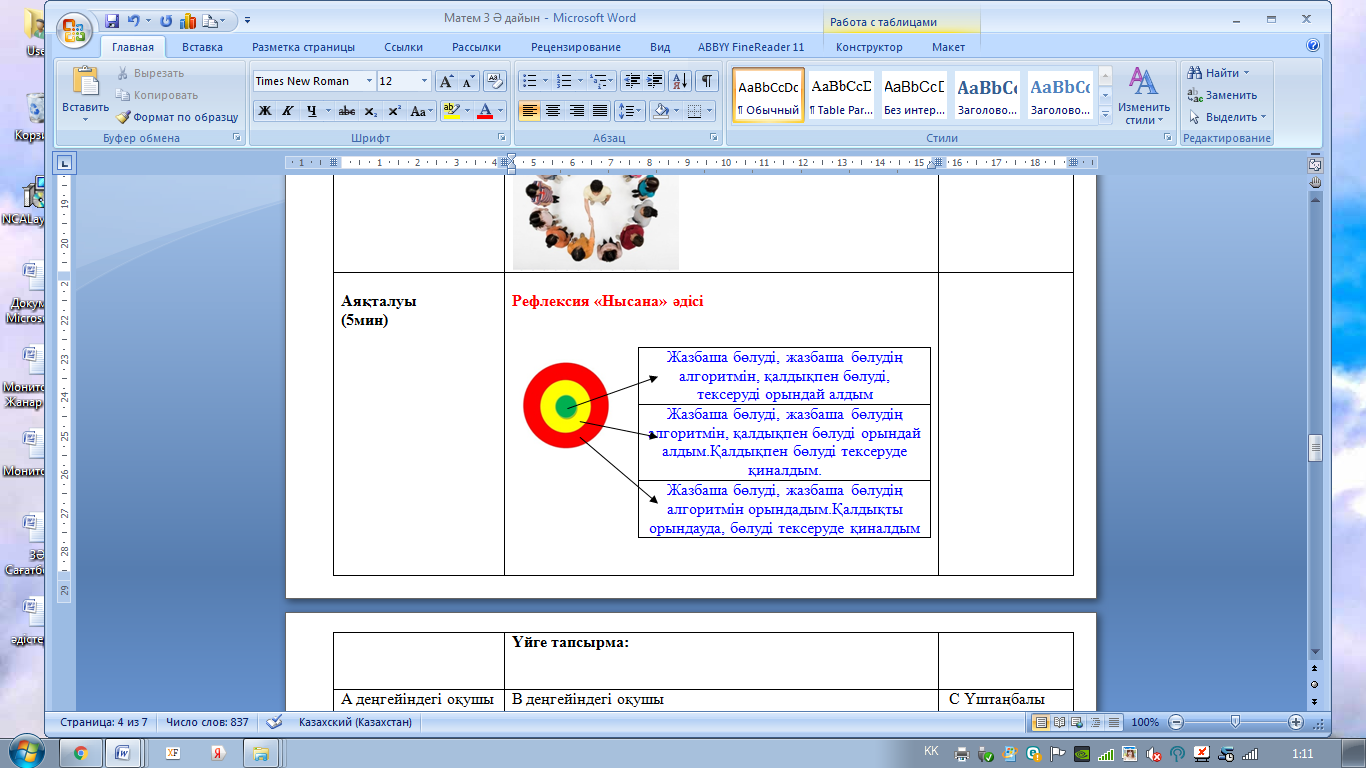Toggle show paragraph marks (¶)

[706, 81]
